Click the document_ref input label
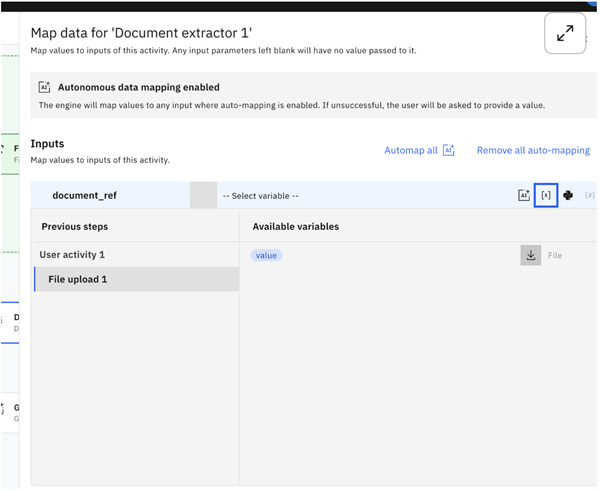 click(x=84, y=196)
